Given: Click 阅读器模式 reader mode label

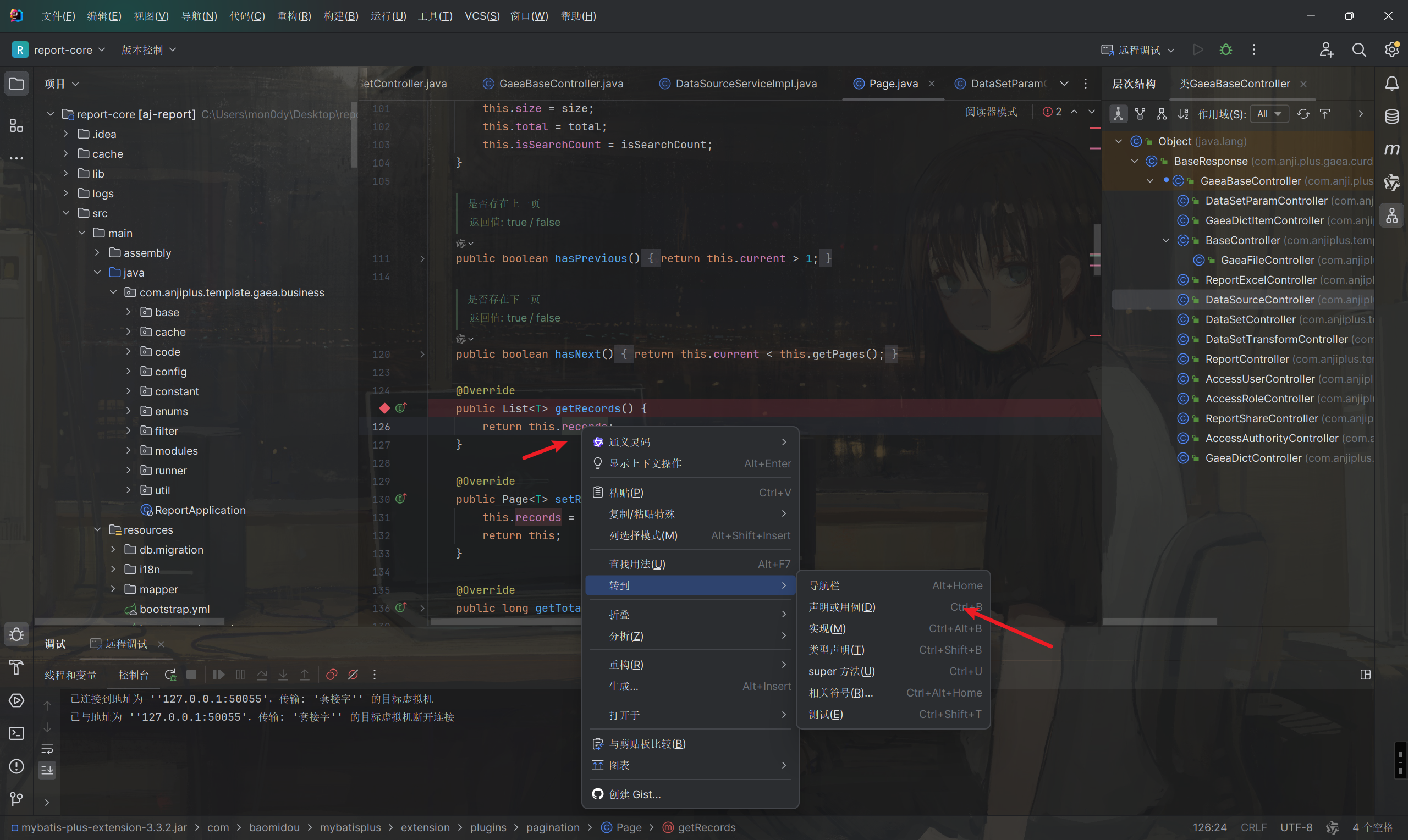Looking at the screenshot, I should (991, 112).
